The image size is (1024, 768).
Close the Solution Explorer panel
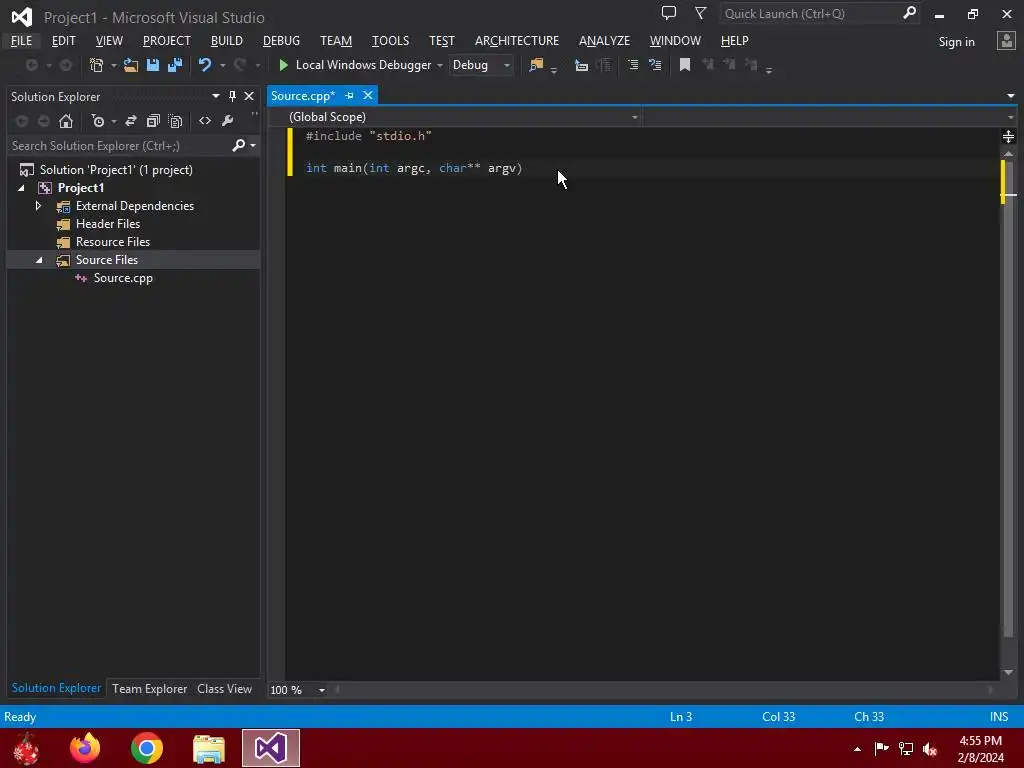[x=249, y=96]
